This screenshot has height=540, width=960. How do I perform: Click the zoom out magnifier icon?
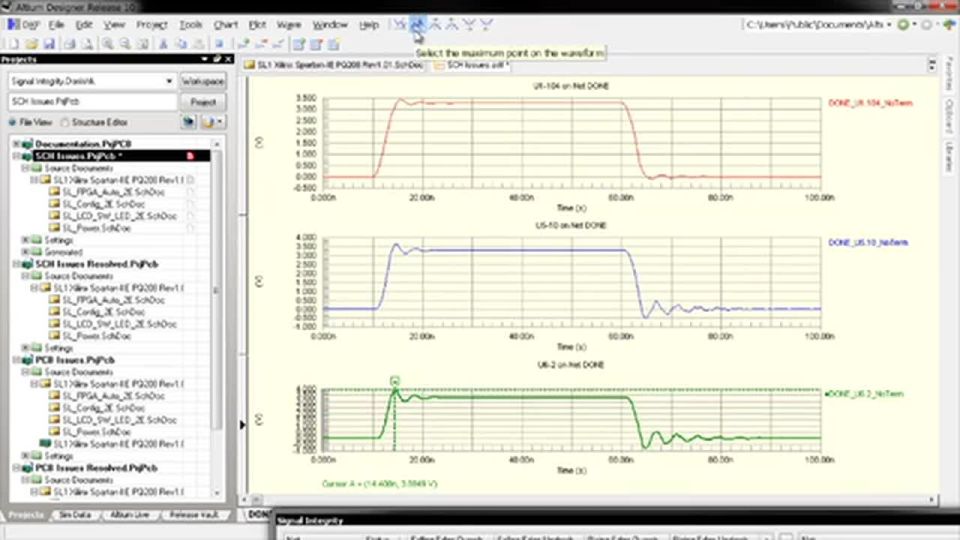pyautogui.click(x=125, y=44)
